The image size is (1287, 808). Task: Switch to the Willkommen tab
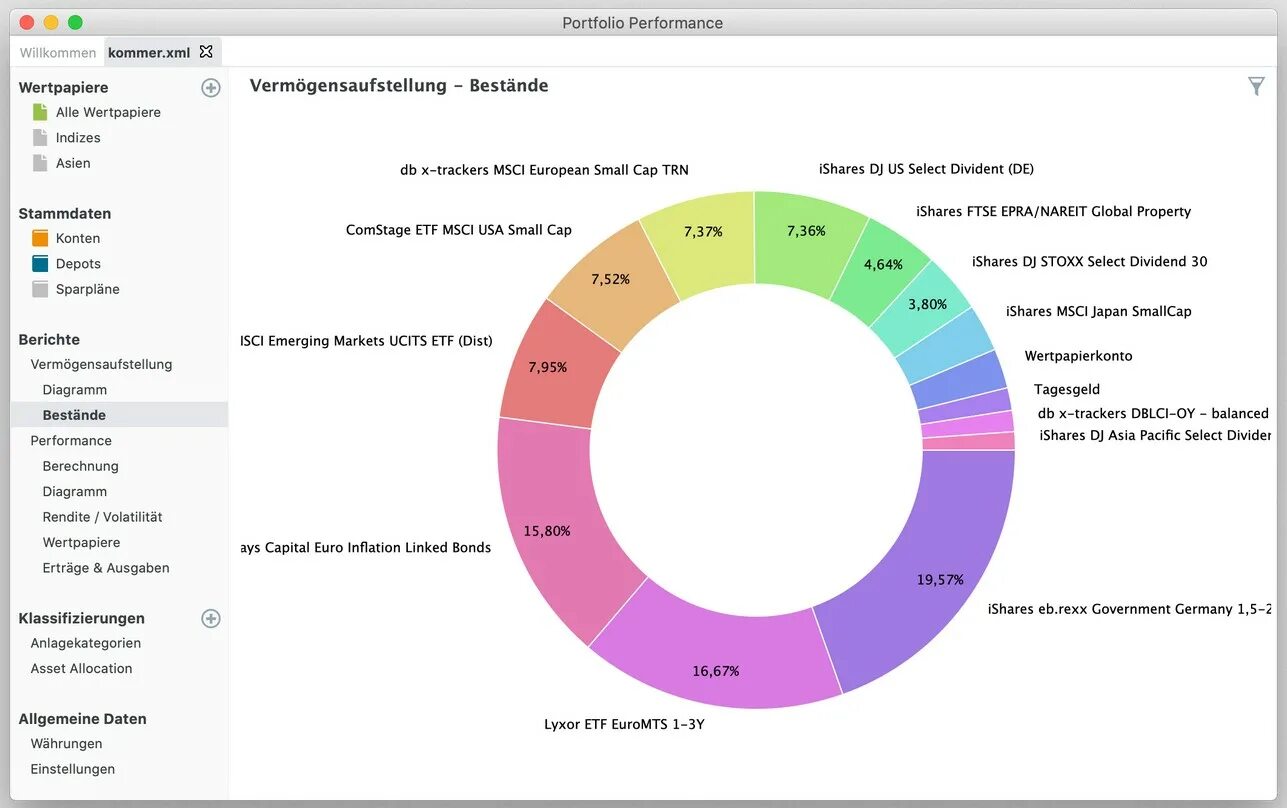pyautogui.click(x=58, y=52)
